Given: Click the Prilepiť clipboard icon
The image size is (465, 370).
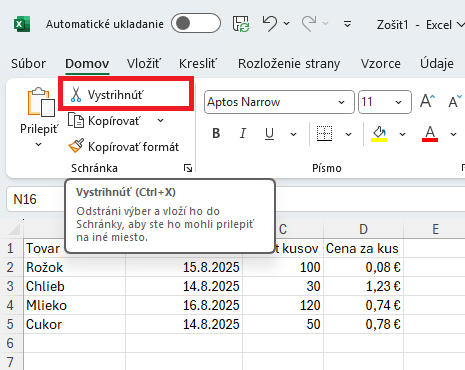Looking at the screenshot, I should click(41, 103).
